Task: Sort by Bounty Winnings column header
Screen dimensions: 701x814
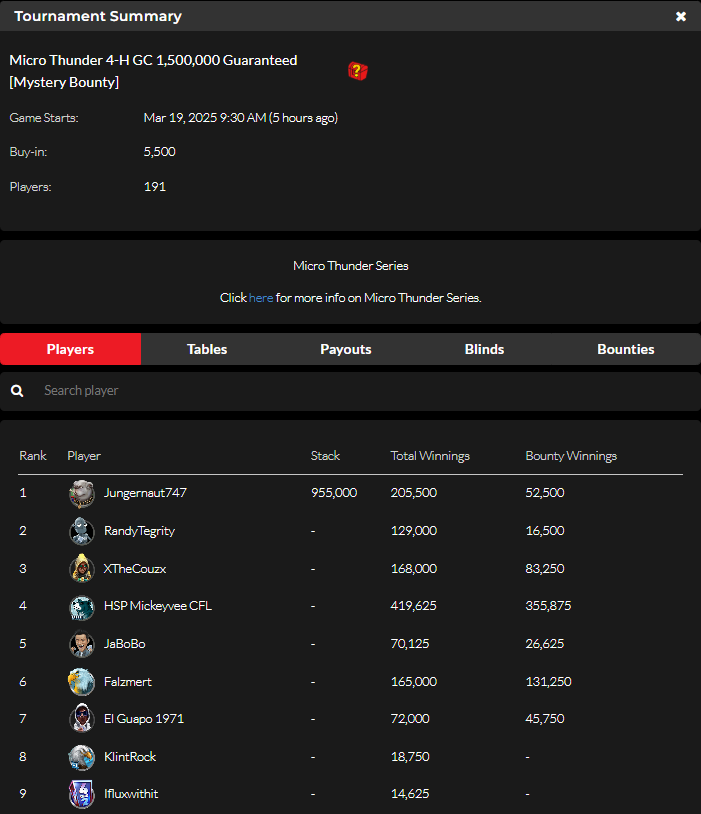Action: pos(571,456)
